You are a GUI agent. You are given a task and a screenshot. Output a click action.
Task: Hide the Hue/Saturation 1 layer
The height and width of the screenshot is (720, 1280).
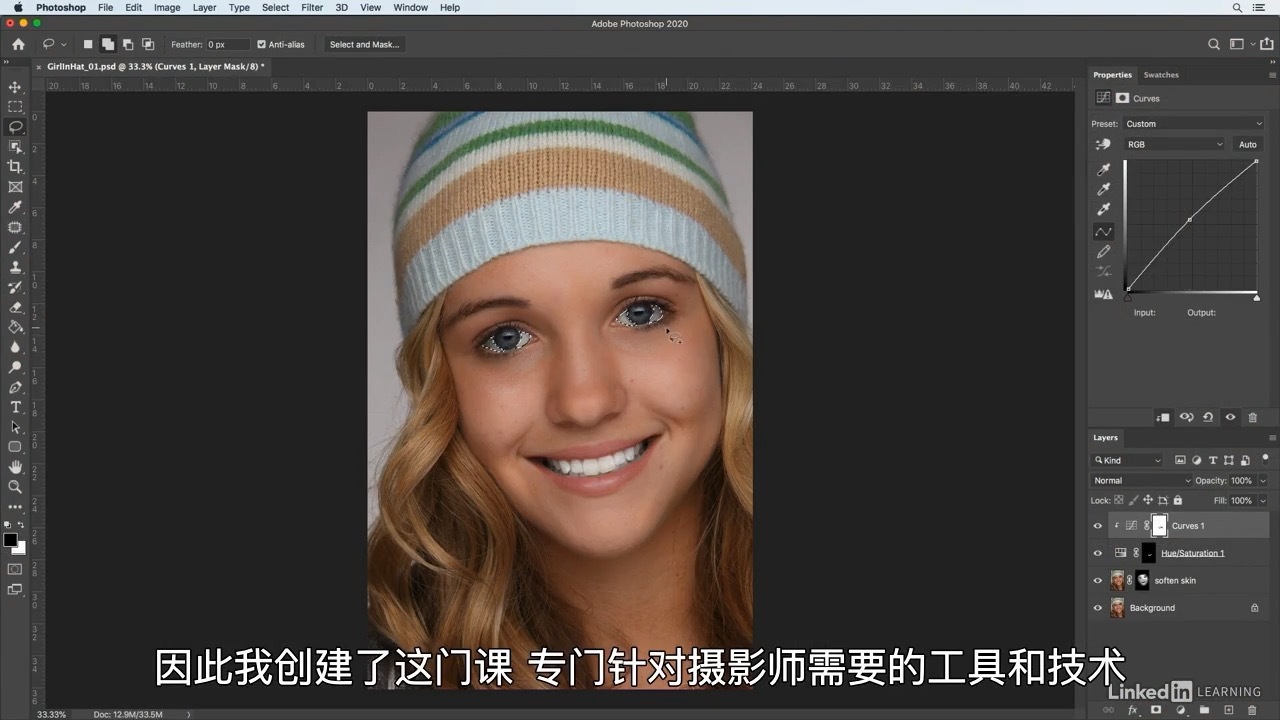click(x=1098, y=553)
